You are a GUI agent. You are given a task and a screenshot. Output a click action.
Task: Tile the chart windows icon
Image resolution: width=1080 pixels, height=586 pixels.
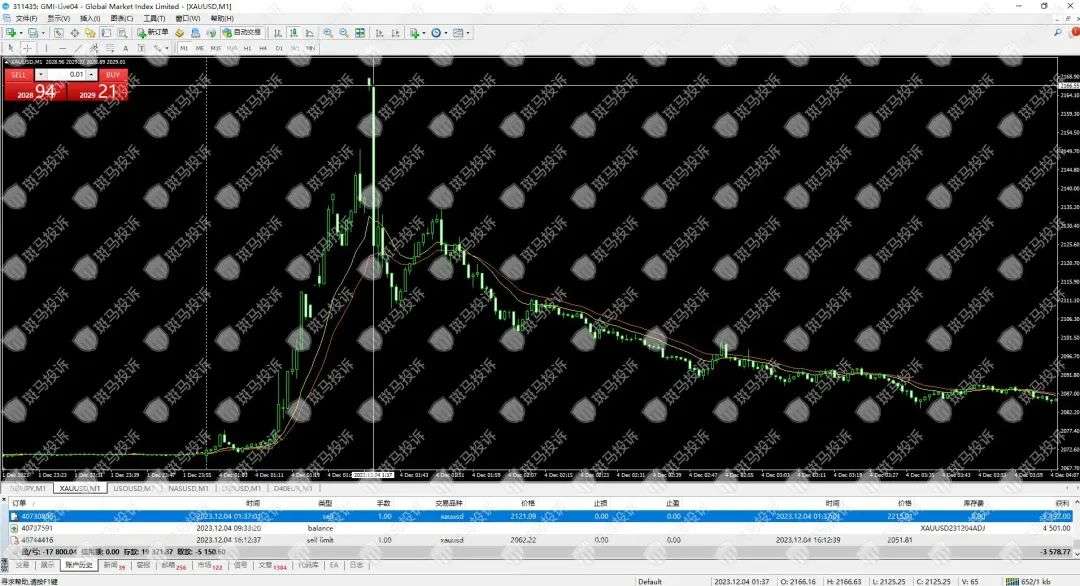[360, 32]
